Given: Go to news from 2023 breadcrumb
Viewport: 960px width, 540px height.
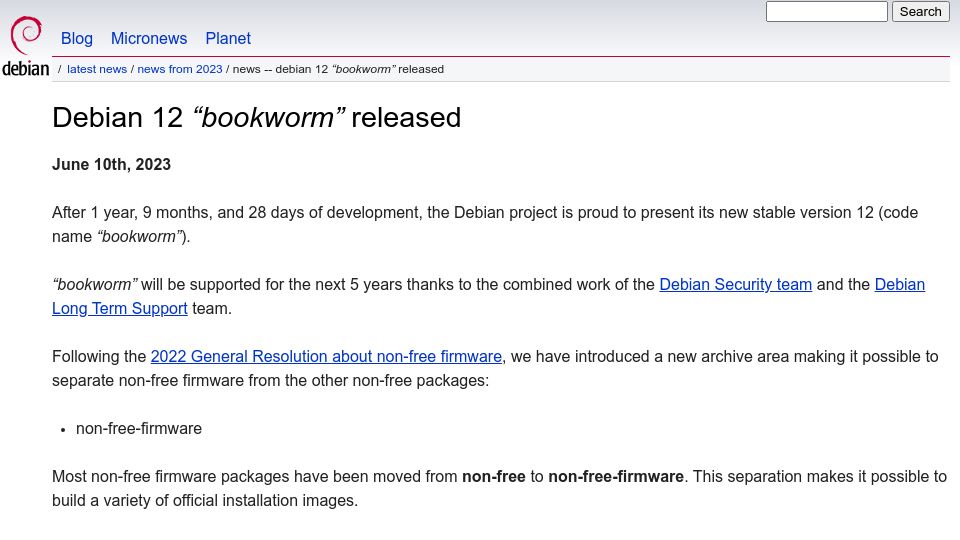Looking at the screenshot, I should coord(179,69).
